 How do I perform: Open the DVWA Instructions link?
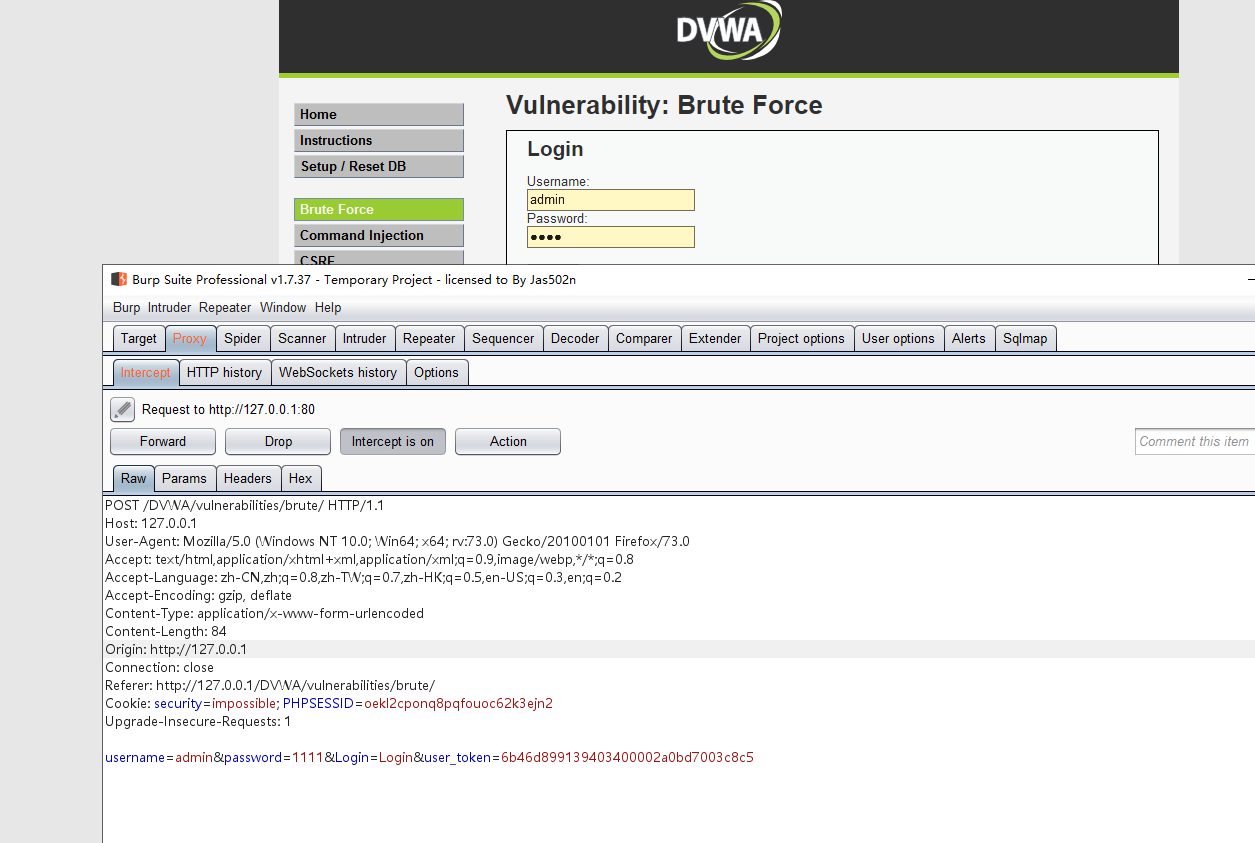tap(379, 140)
